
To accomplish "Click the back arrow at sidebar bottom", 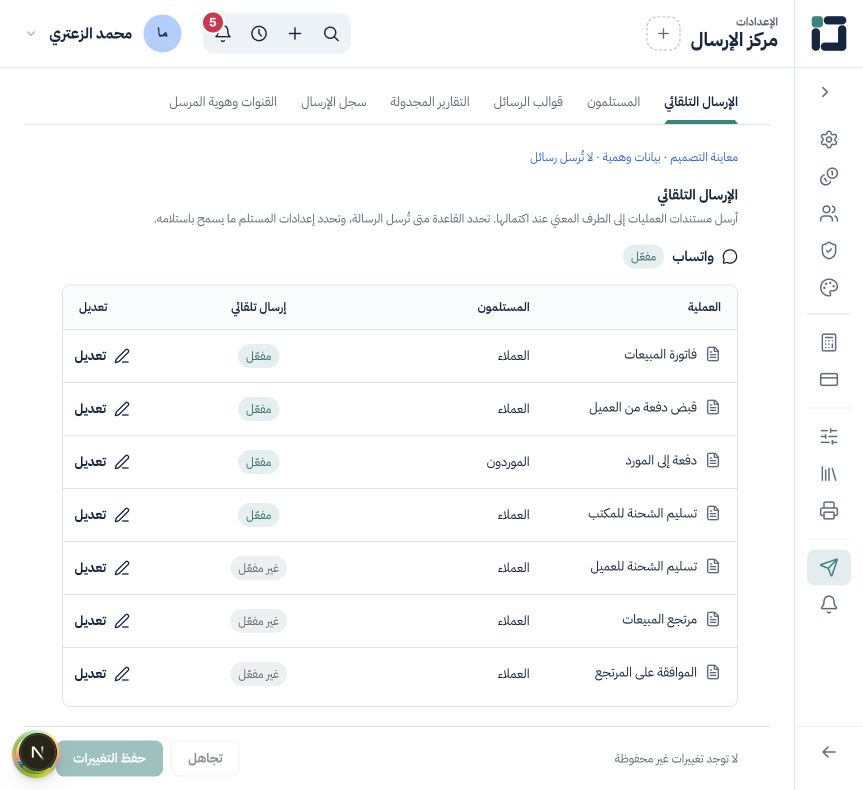I will (828, 752).
